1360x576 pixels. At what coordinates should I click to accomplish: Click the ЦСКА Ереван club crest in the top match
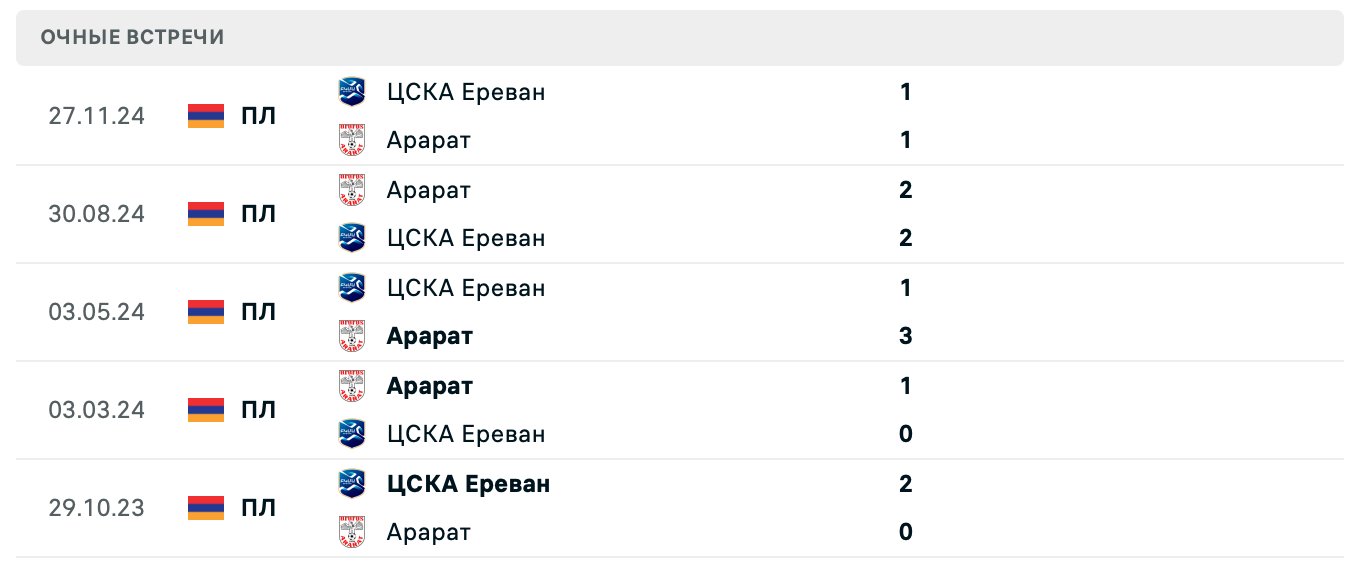352,91
